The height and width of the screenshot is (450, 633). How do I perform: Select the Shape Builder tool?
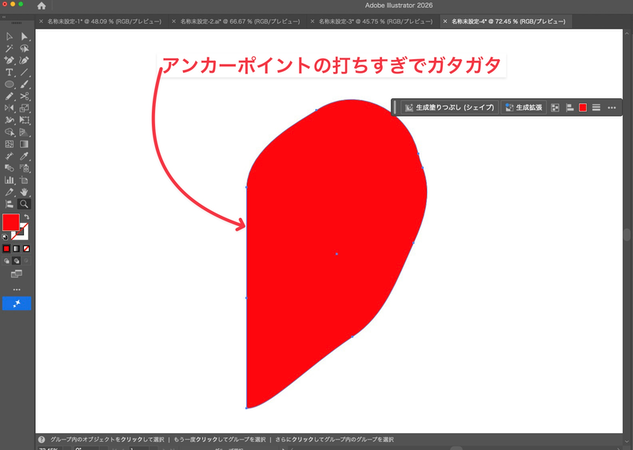9,132
